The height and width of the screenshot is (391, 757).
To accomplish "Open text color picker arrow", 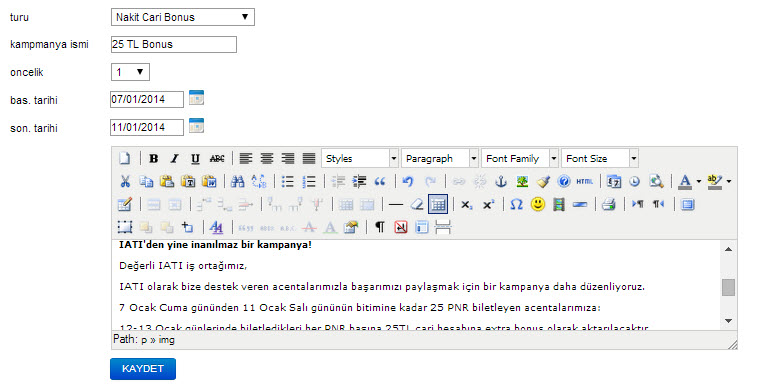I will click(x=699, y=182).
